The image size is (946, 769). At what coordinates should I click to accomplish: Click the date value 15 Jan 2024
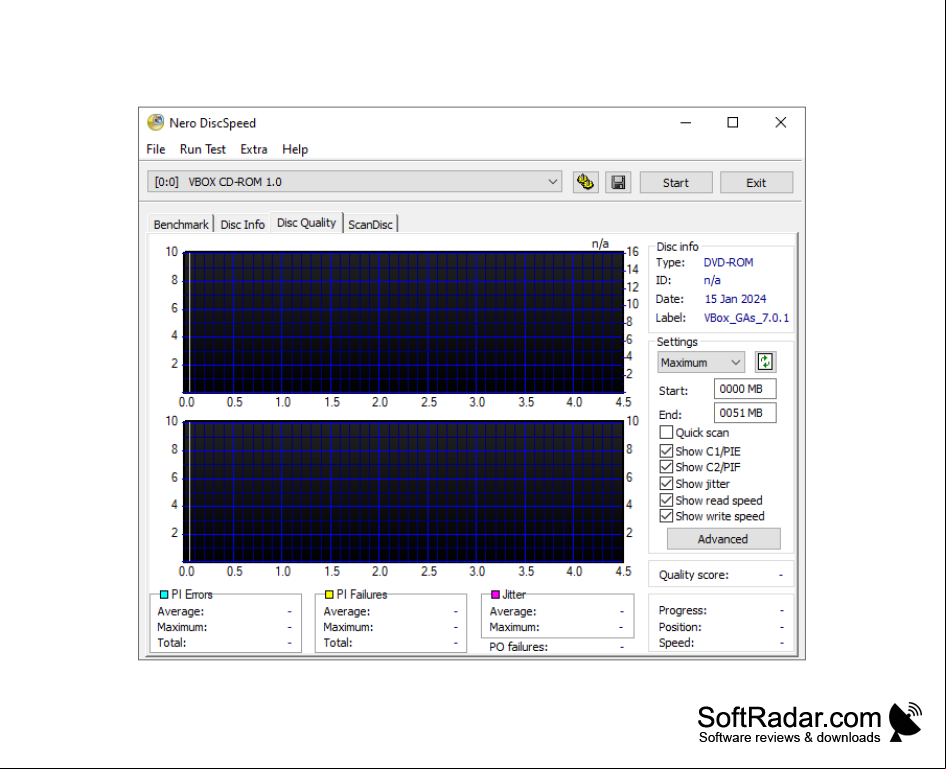(735, 299)
